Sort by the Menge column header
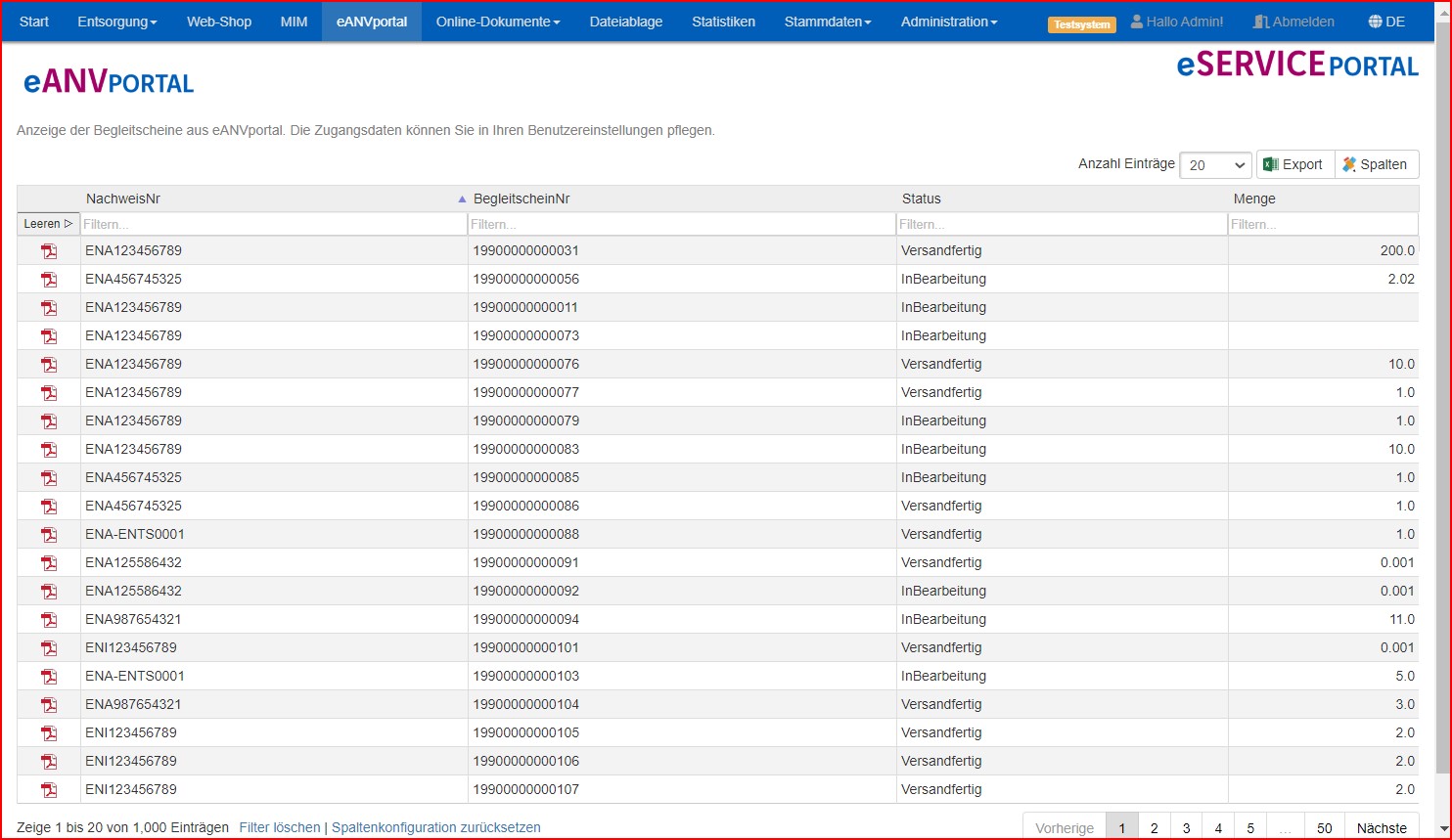The height and width of the screenshot is (840, 1452). point(1323,199)
